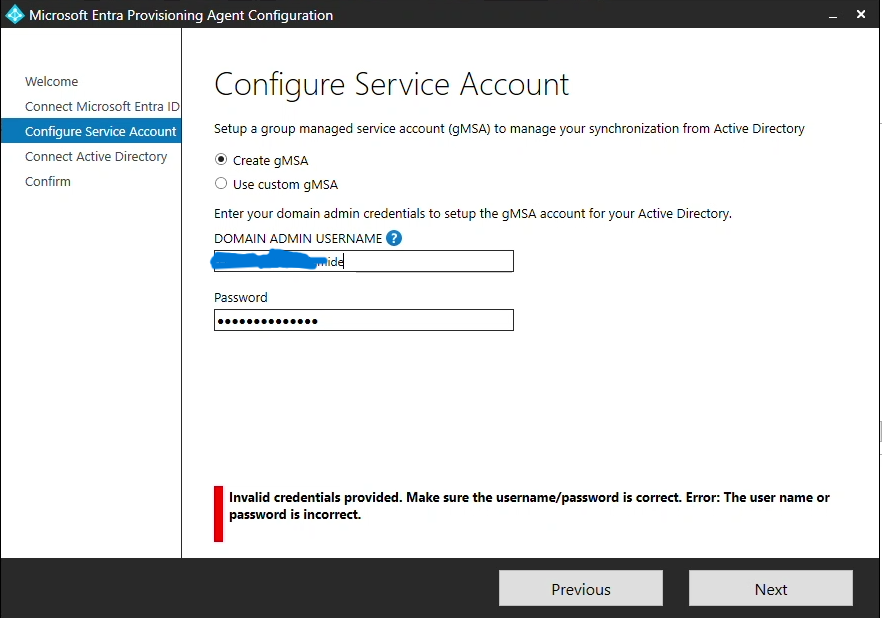Open the Welcome step in the sidebar

pyautogui.click(x=51, y=81)
